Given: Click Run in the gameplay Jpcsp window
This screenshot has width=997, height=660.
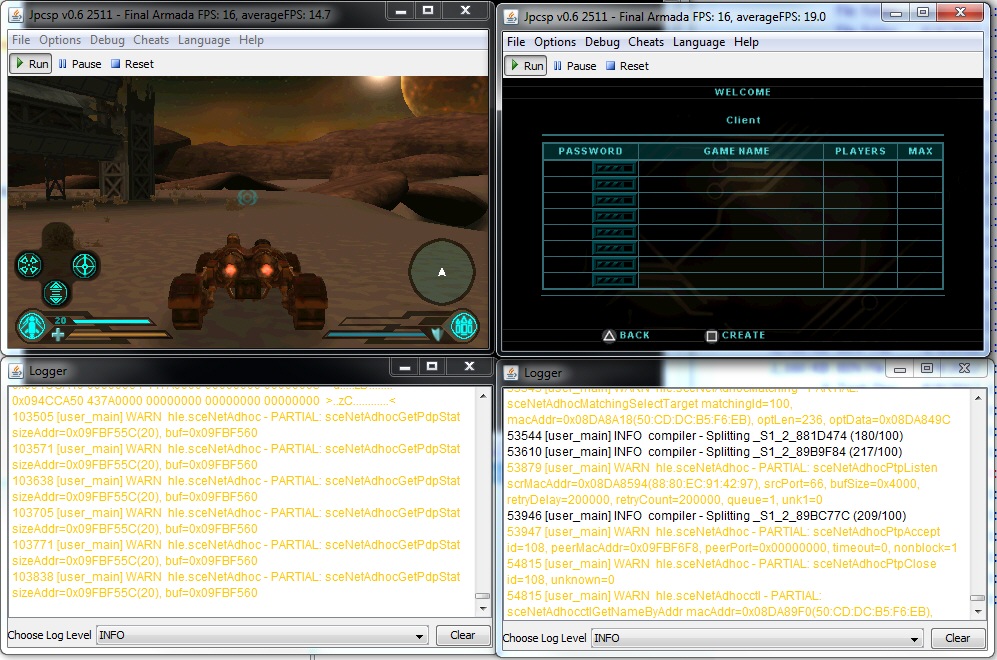Looking at the screenshot, I should coord(31,64).
